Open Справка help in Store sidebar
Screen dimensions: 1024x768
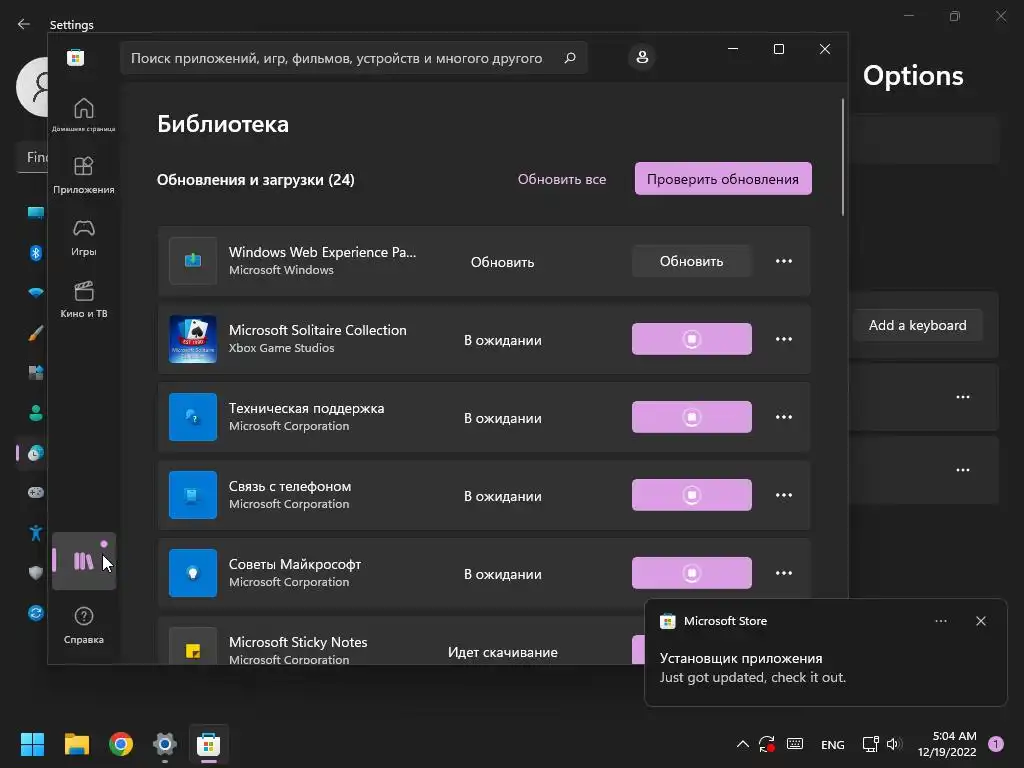pos(84,625)
